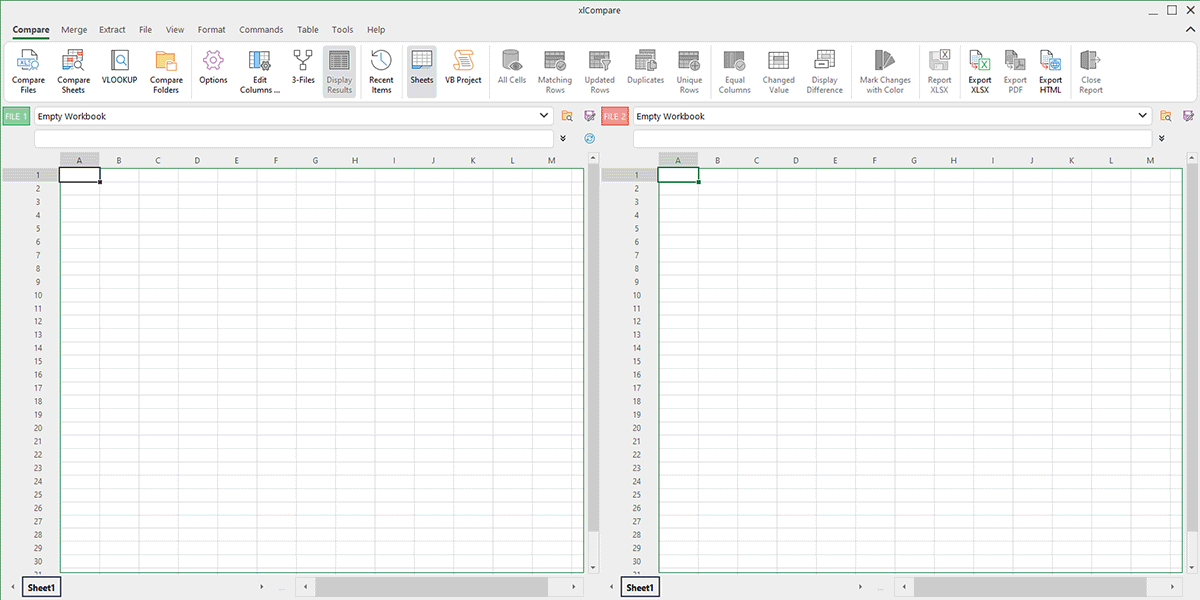Screen dimensions: 1200x600
Task: Open the FILE 2 workbook dropdown
Action: [x=1143, y=115]
